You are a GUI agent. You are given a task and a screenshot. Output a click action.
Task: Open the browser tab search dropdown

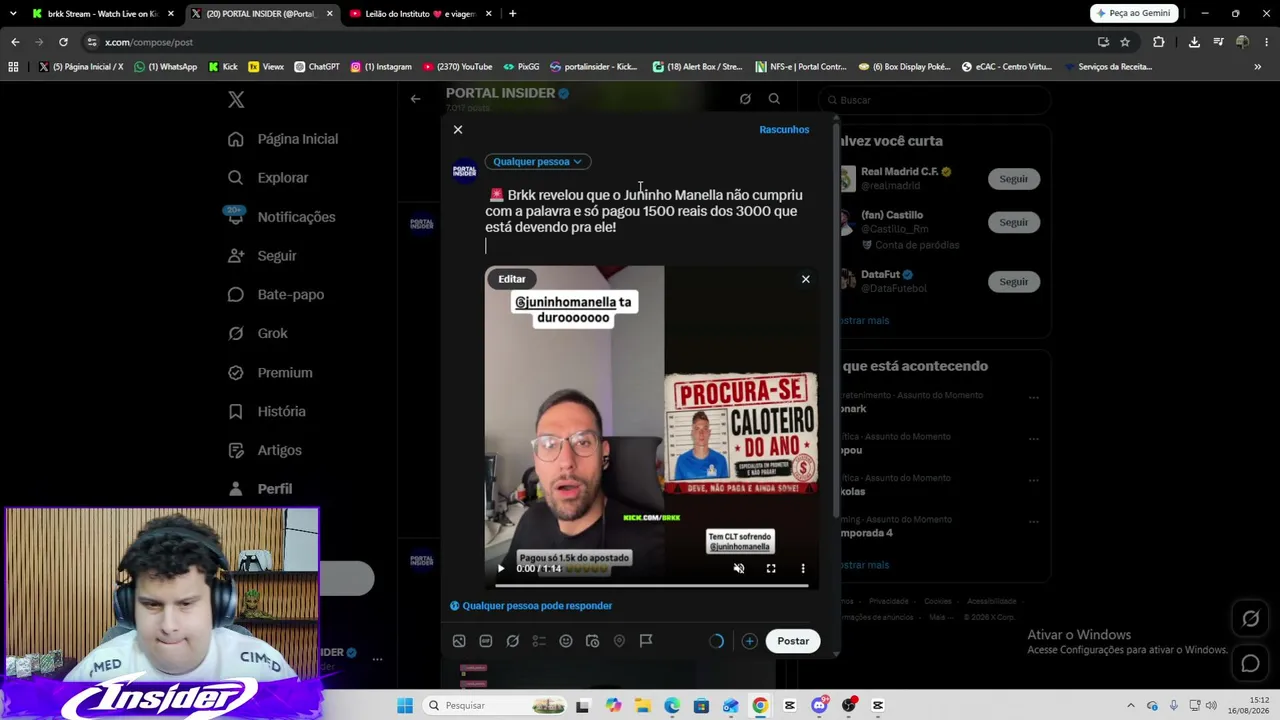13,14
